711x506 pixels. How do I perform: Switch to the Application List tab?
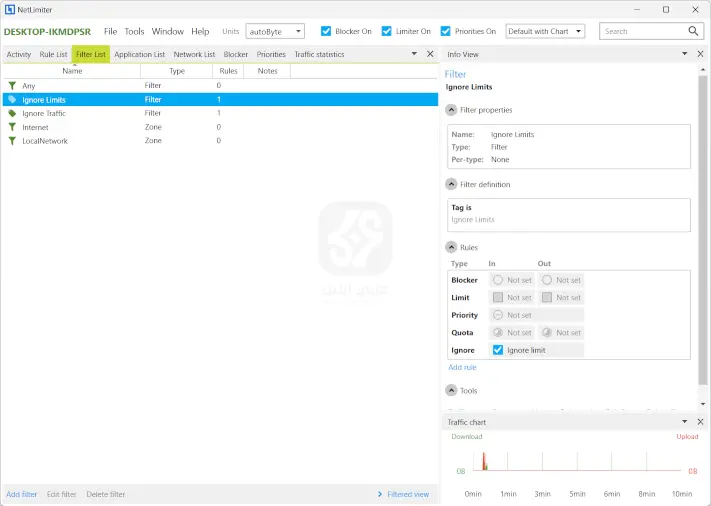pos(140,54)
